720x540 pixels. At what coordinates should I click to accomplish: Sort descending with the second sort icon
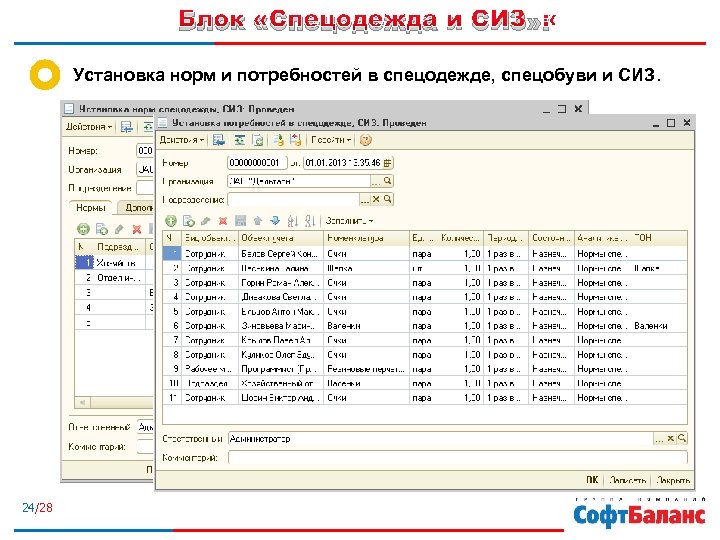(x=310, y=221)
